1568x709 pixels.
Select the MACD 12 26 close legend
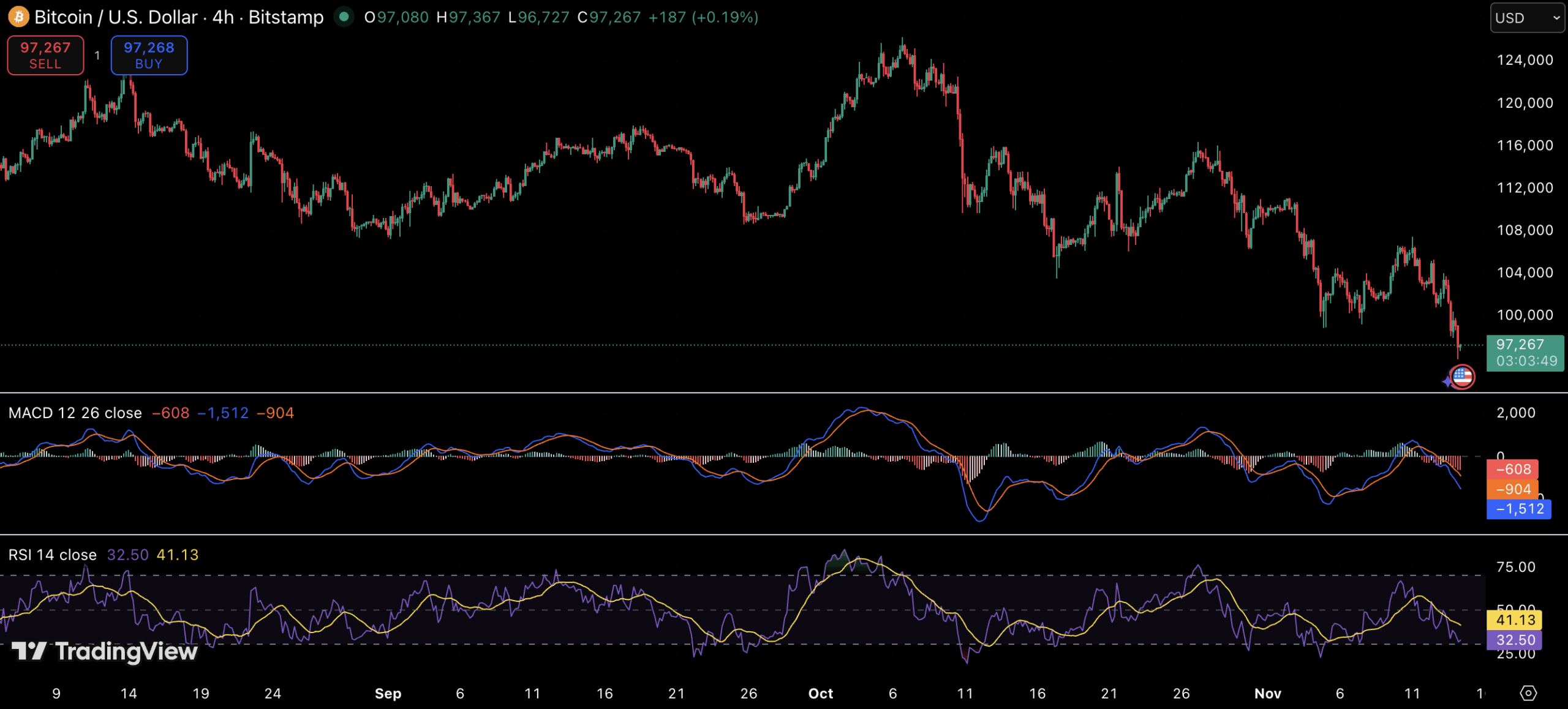pyautogui.click(x=75, y=413)
